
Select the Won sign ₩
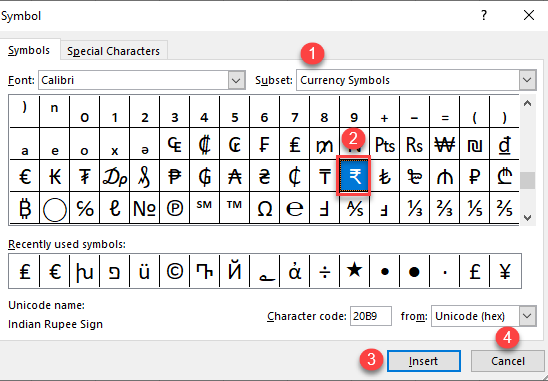(445, 144)
